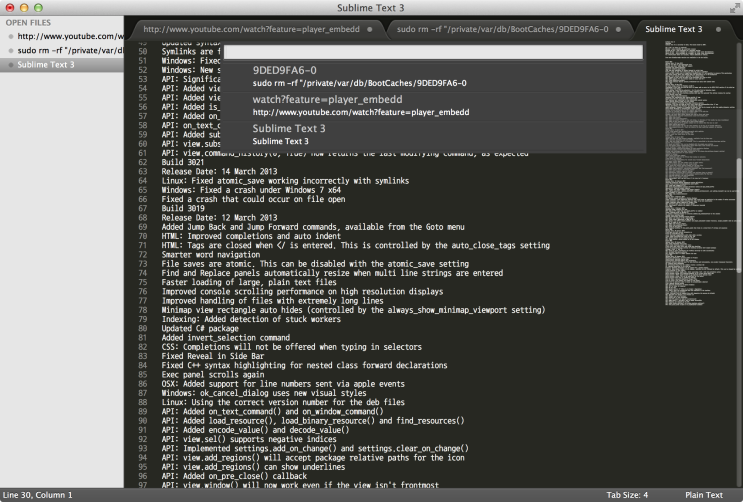
Task: Click the fullscreen arrows icon in title bar
Action: (734, 8)
